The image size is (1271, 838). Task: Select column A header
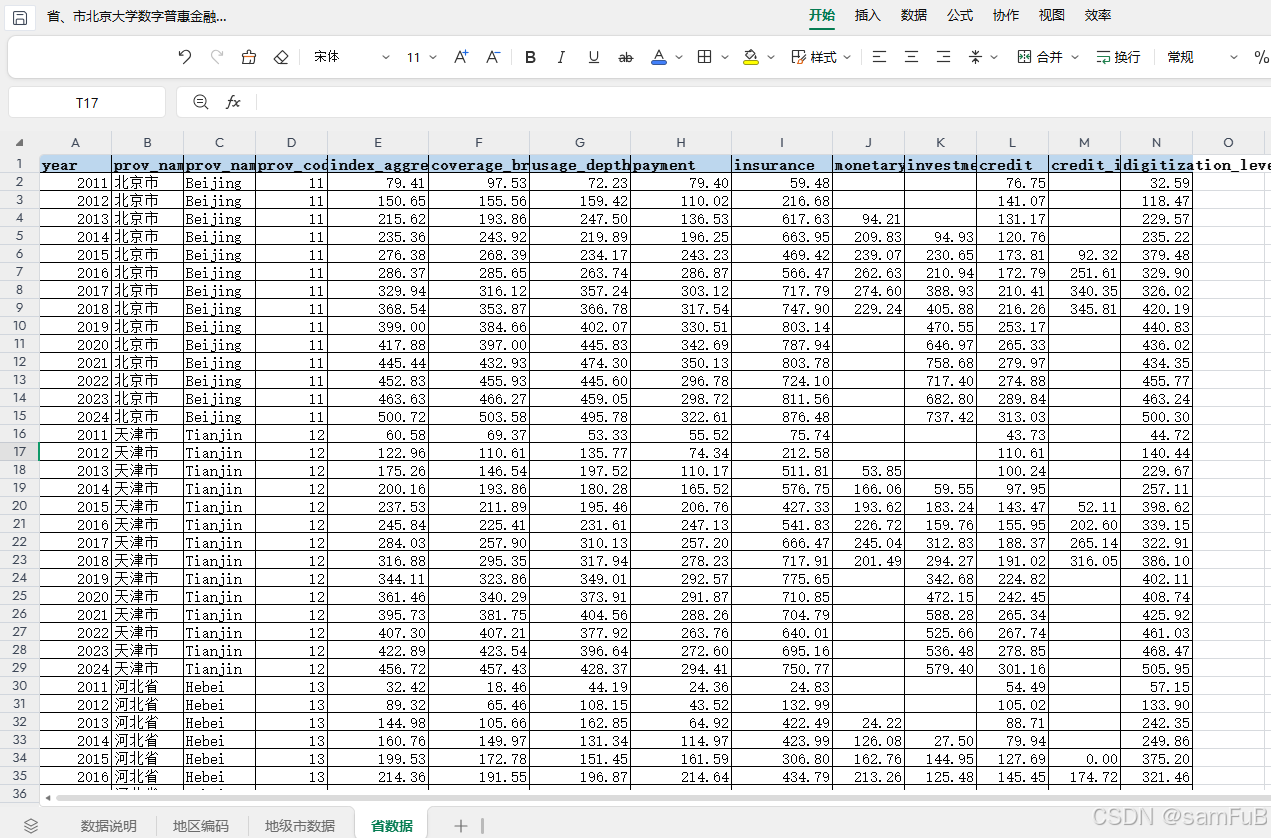[75, 143]
